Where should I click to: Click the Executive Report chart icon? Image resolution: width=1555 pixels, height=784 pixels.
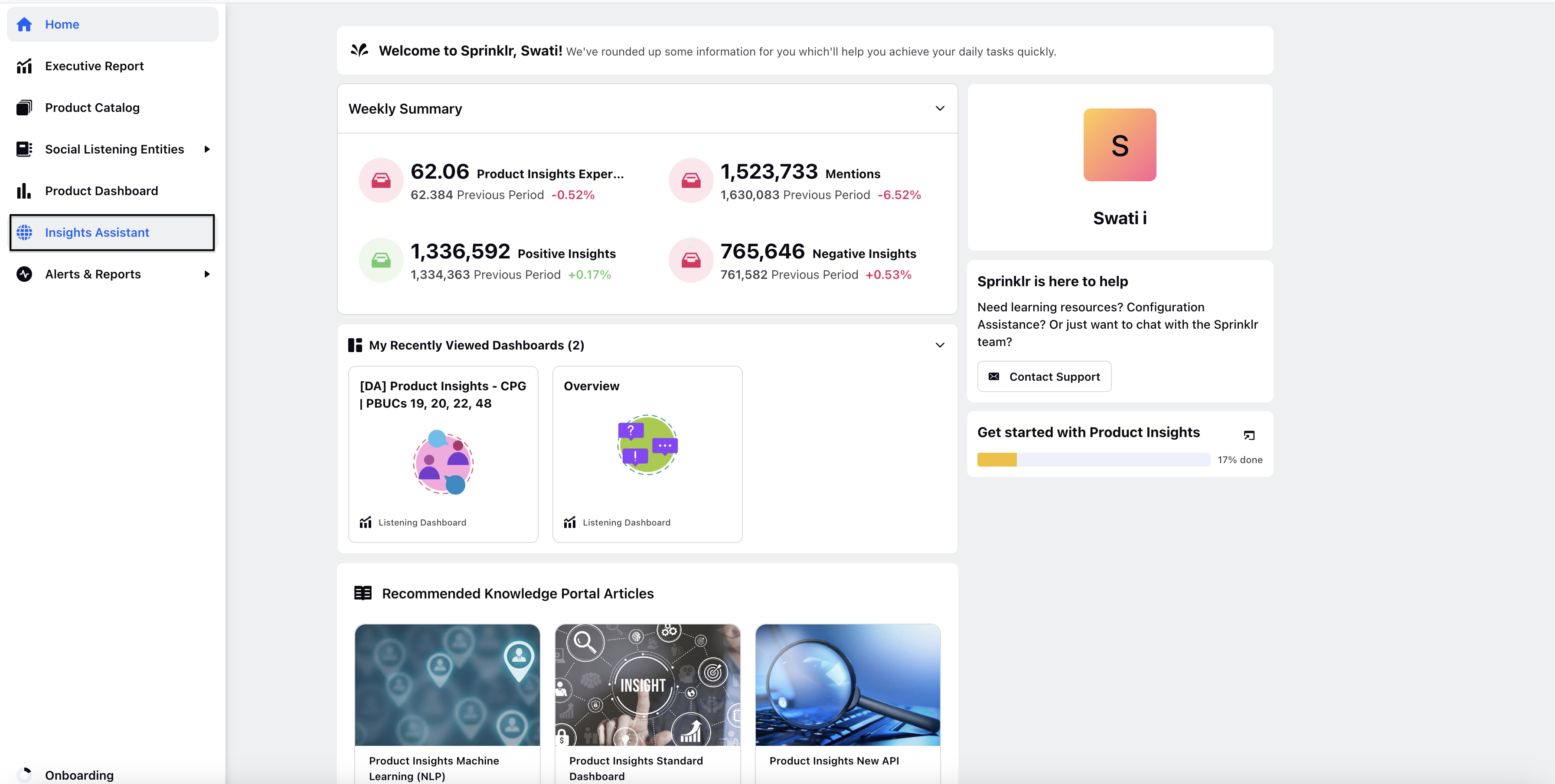point(24,66)
